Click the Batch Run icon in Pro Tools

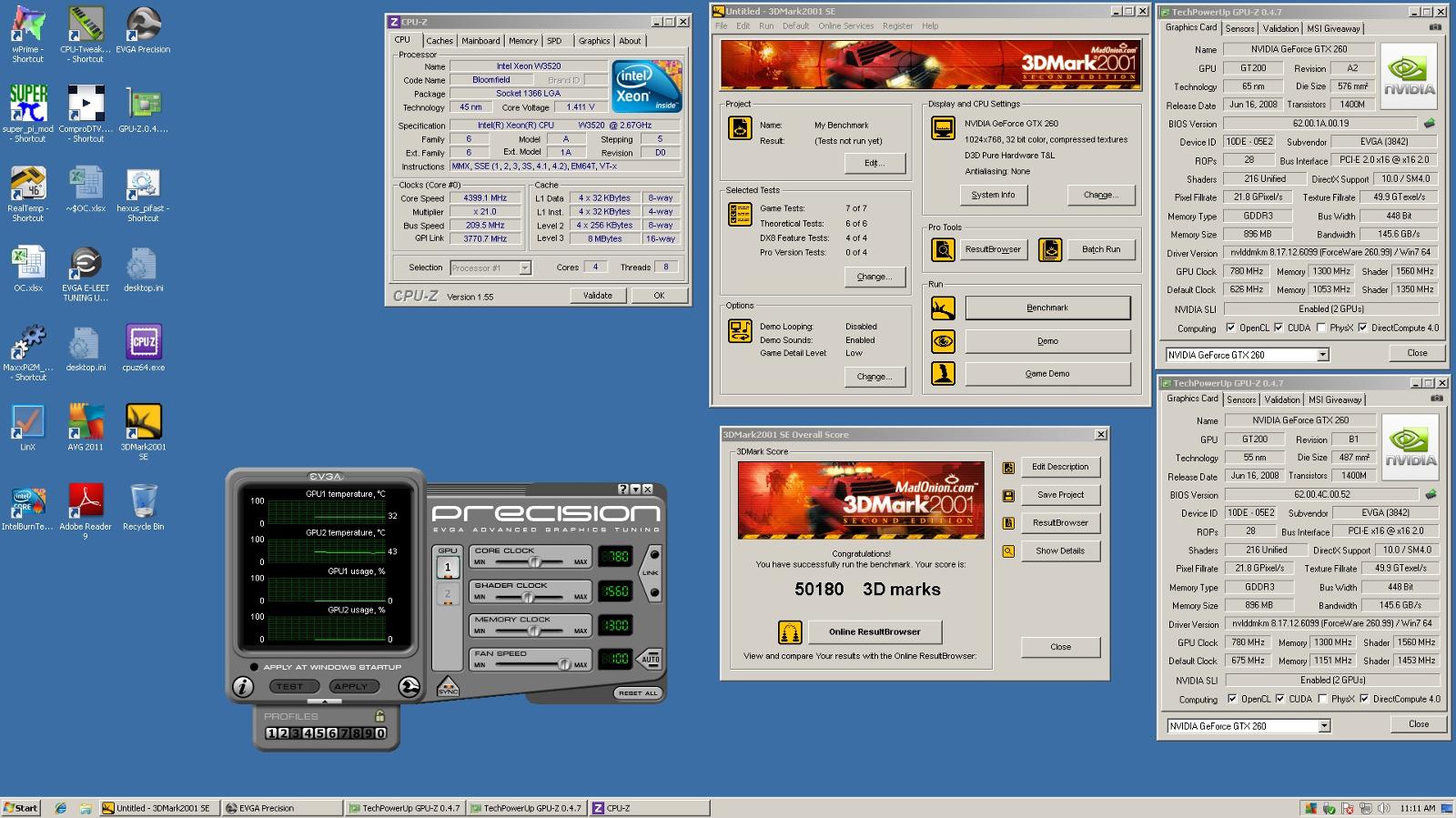click(1050, 249)
